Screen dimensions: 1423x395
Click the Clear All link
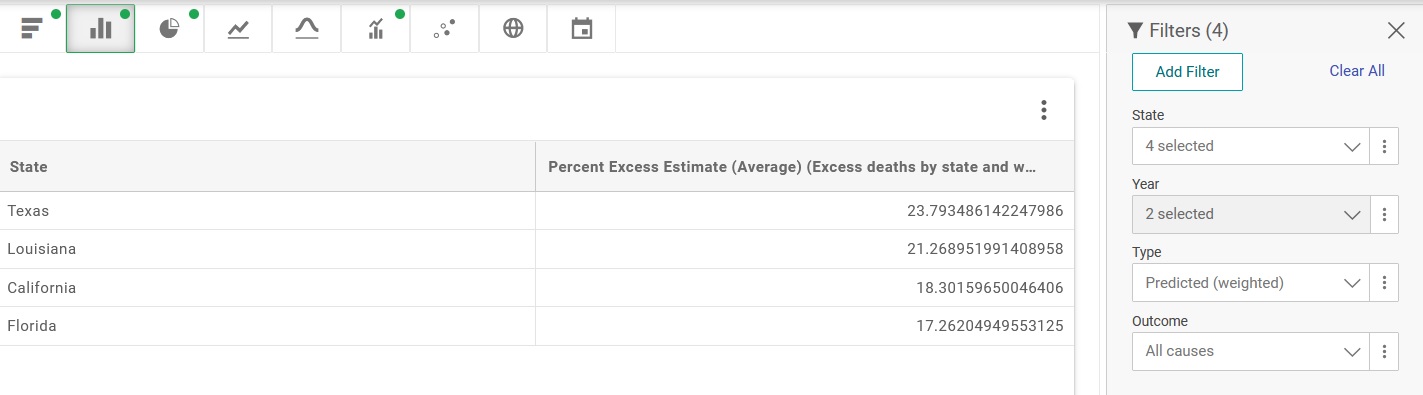click(x=1357, y=71)
